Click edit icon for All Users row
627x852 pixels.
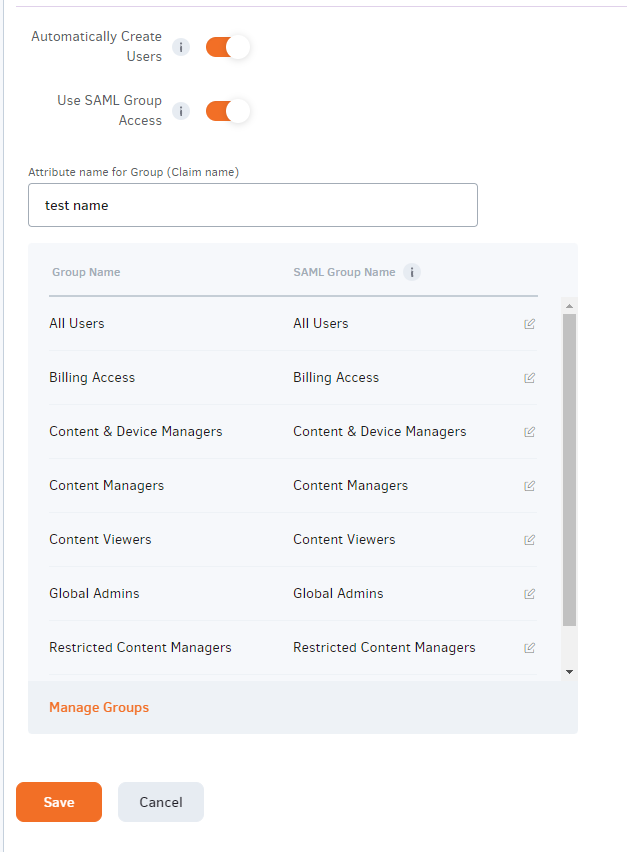530,324
